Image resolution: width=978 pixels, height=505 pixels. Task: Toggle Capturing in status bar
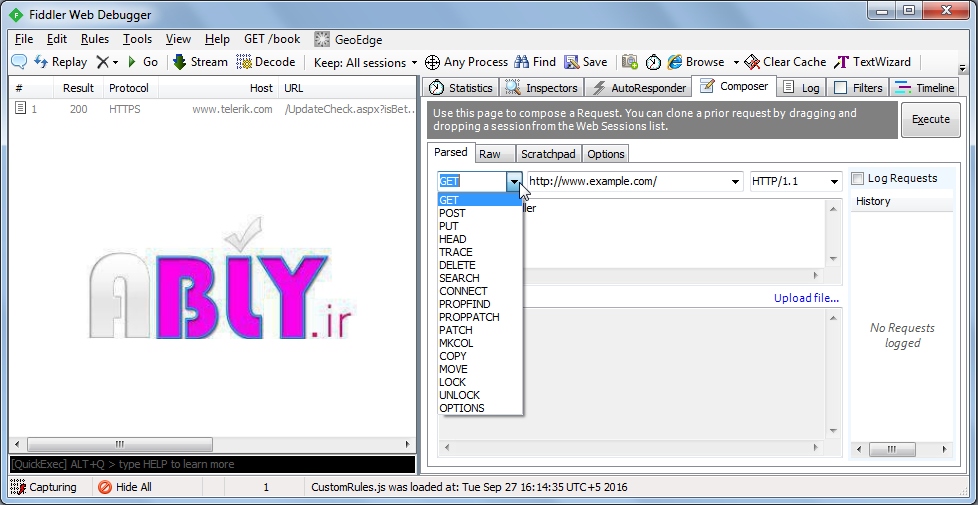[44, 488]
